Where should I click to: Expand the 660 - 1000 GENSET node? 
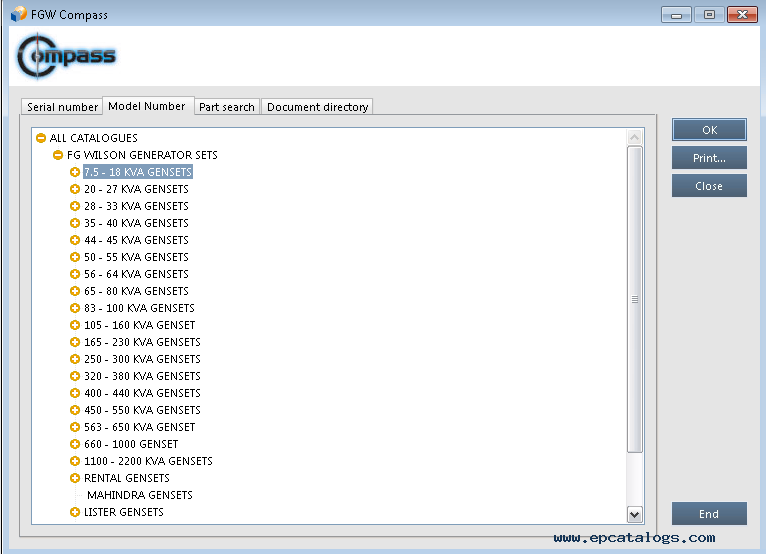pos(75,444)
